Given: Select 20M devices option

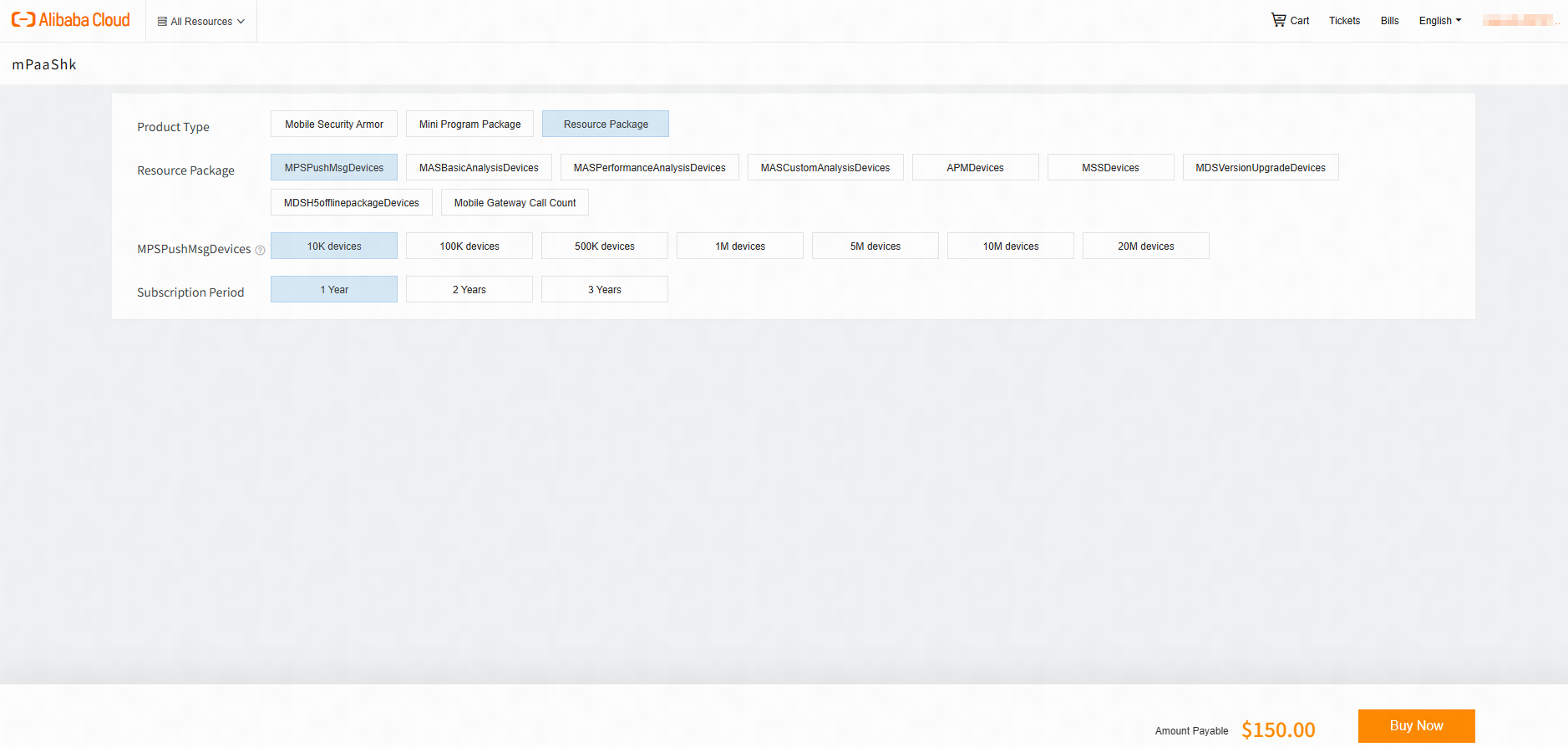Looking at the screenshot, I should coord(1146,246).
